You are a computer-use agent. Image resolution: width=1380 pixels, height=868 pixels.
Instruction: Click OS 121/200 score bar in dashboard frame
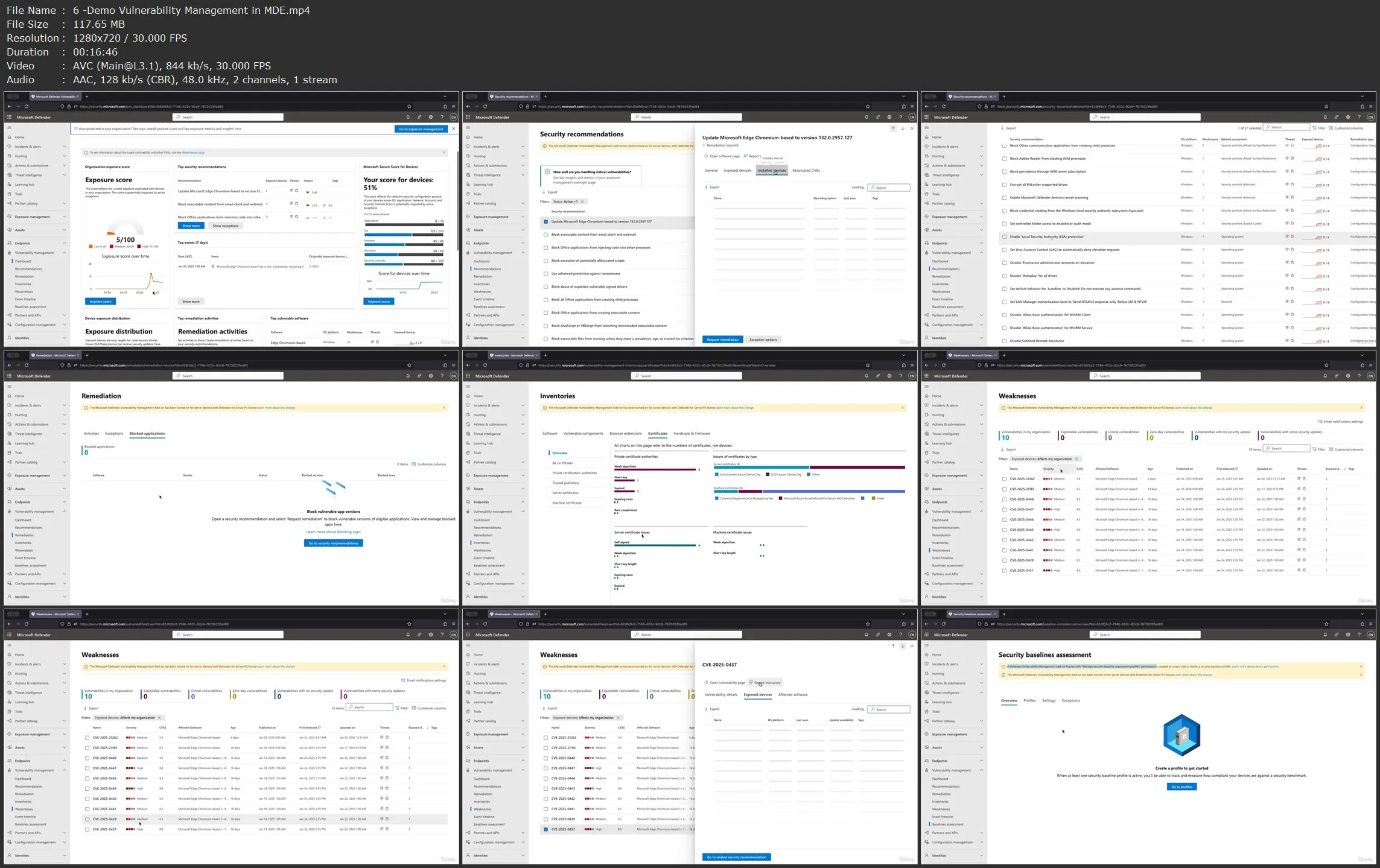click(x=404, y=235)
